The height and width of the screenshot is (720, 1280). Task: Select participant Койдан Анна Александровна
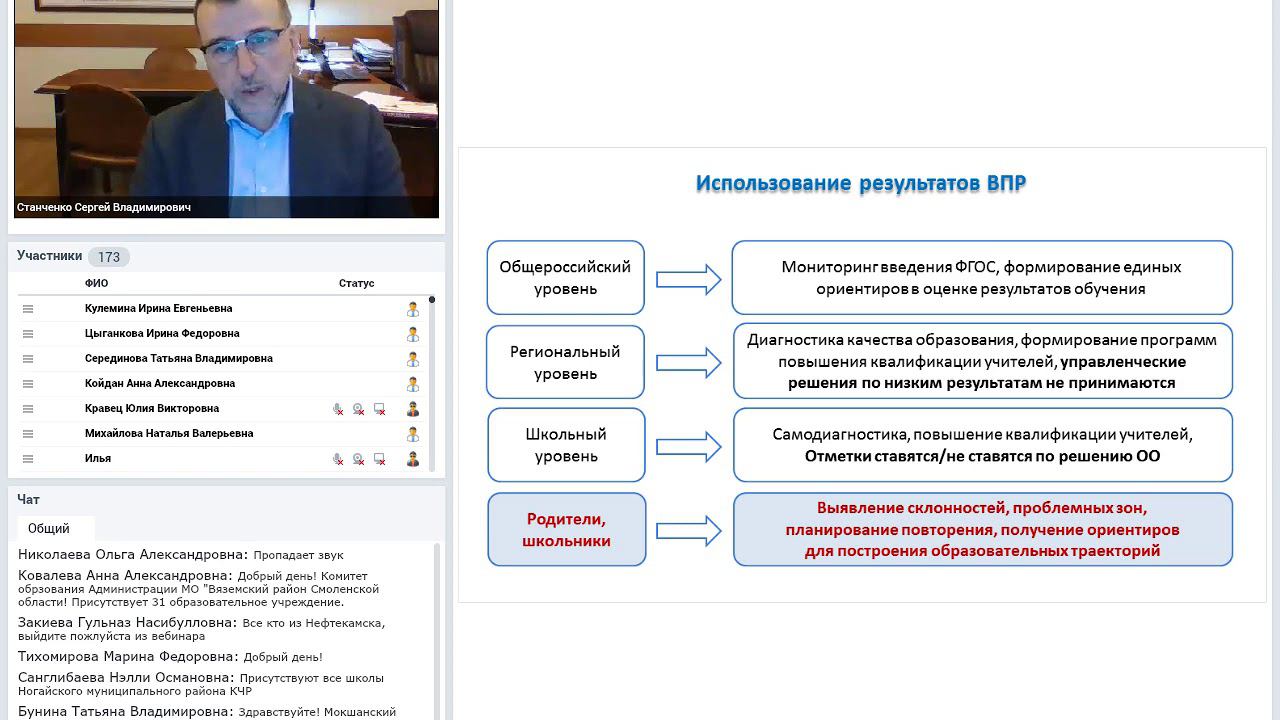[160, 384]
